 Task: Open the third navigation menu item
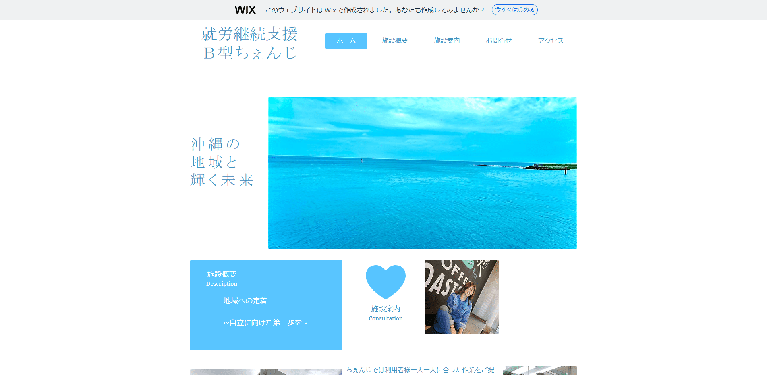tap(447, 41)
